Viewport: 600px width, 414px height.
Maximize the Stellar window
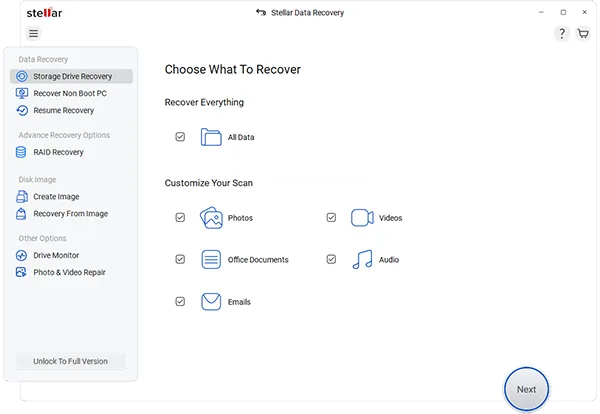click(563, 12)
